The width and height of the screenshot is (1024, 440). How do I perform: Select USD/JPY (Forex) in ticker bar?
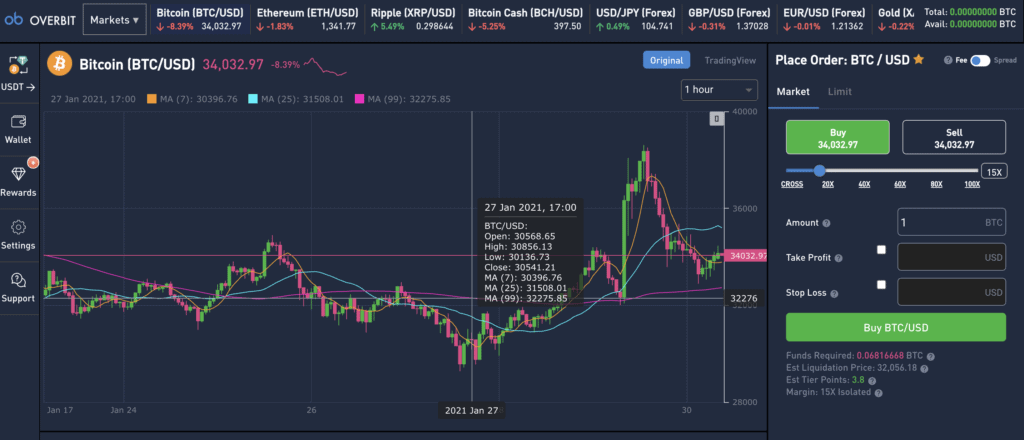pos(635,20)
